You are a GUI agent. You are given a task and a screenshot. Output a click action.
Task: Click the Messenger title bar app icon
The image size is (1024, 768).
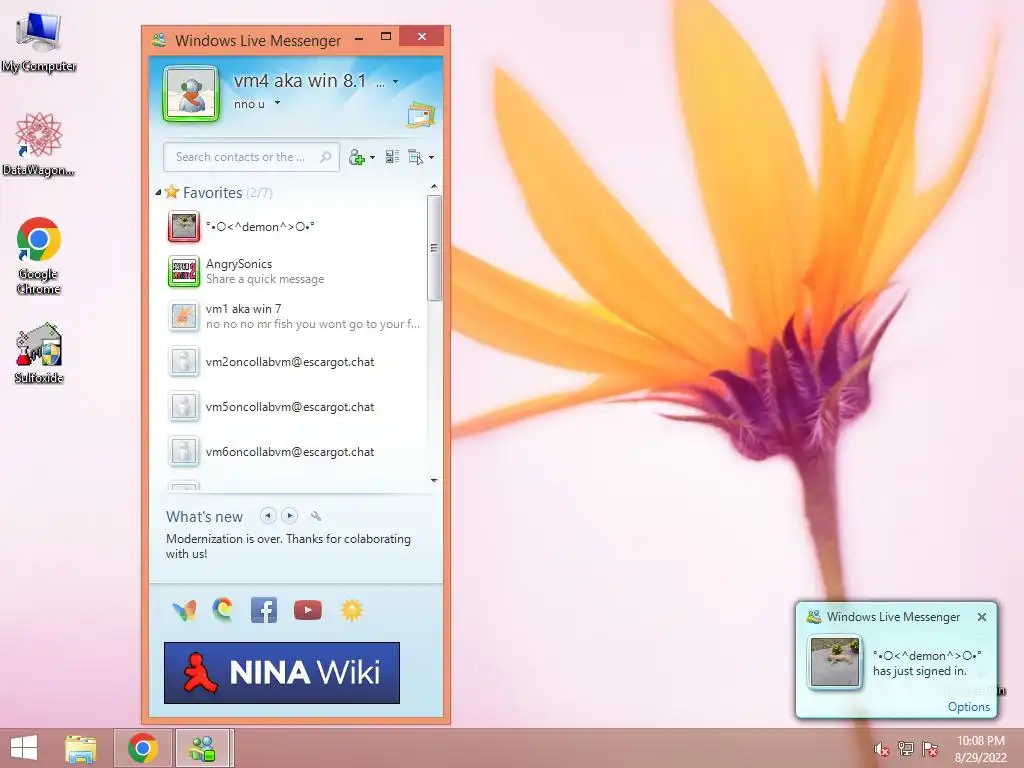pos(159,40)
